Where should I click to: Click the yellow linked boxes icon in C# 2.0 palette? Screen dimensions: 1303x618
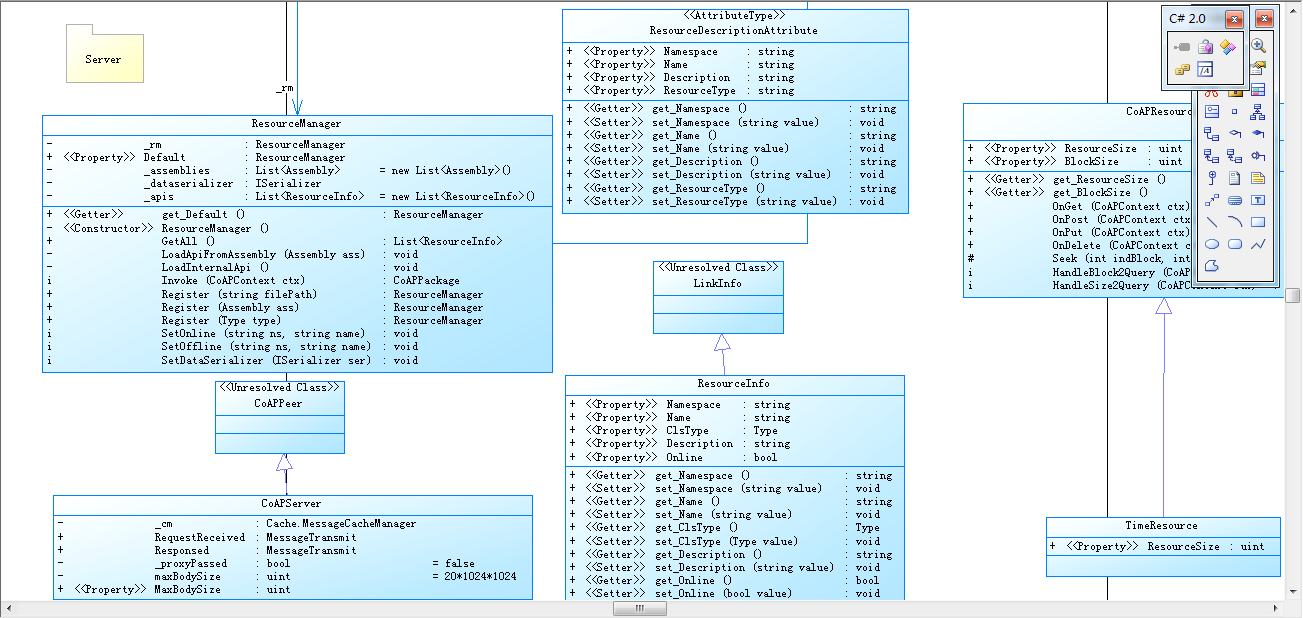[x=1182, y=69]
